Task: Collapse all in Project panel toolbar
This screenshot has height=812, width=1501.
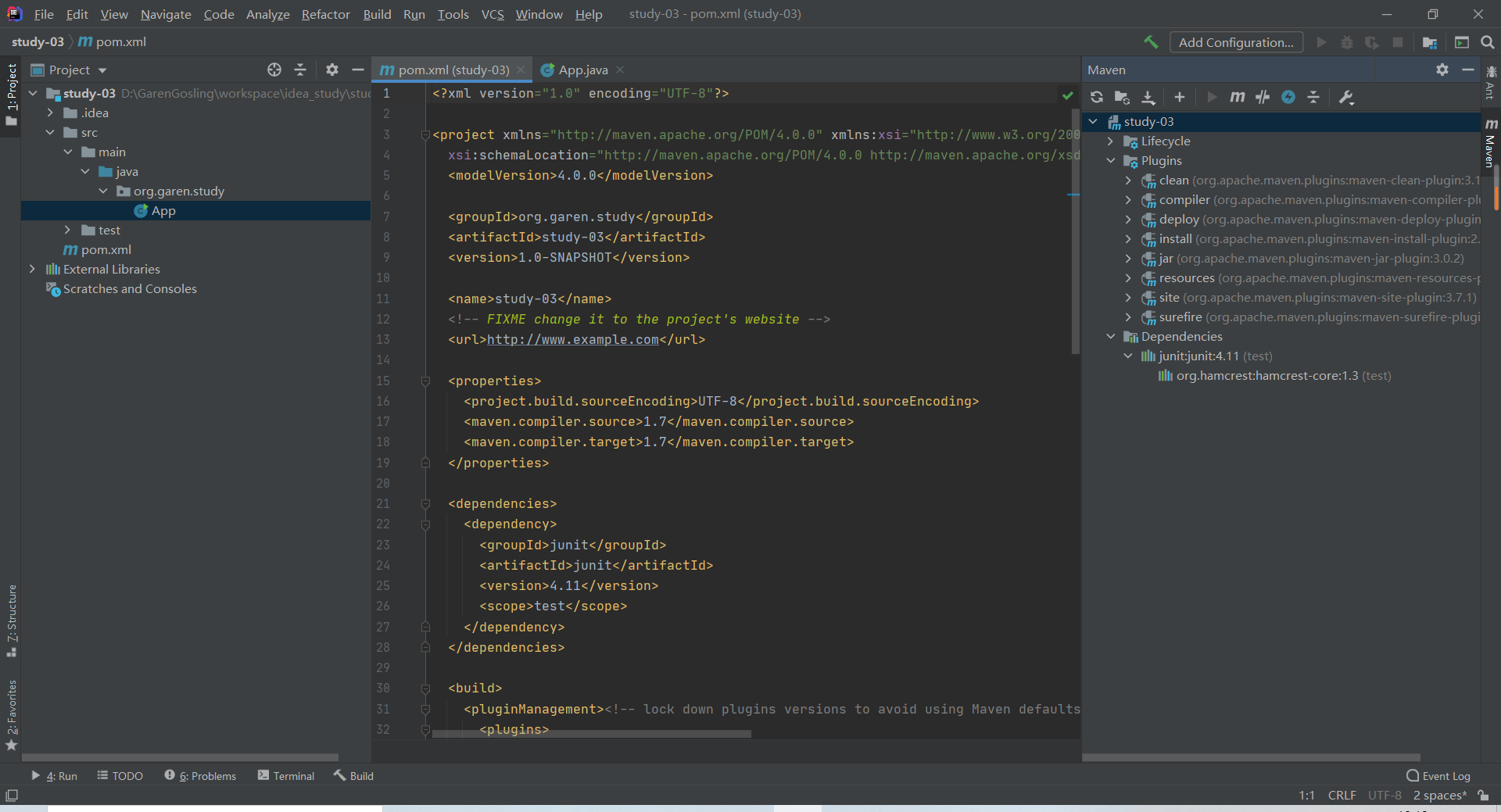Action: tap(300, 70)
